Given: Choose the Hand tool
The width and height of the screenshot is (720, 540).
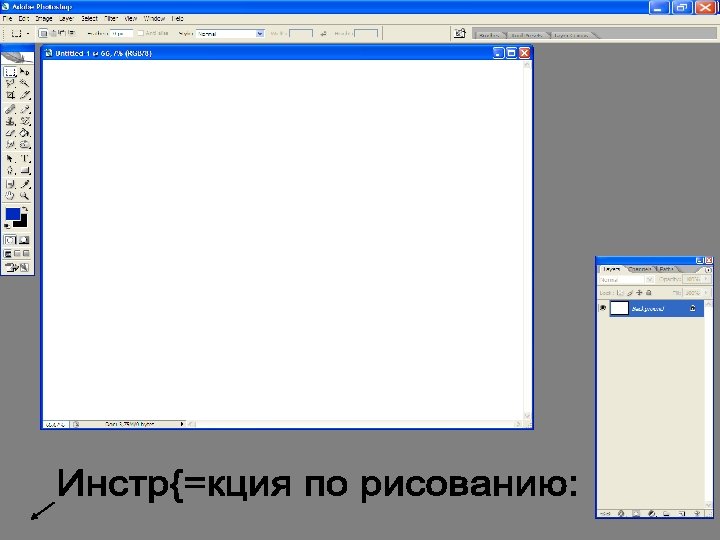Looking at the screenshot, I should (10, 196).
